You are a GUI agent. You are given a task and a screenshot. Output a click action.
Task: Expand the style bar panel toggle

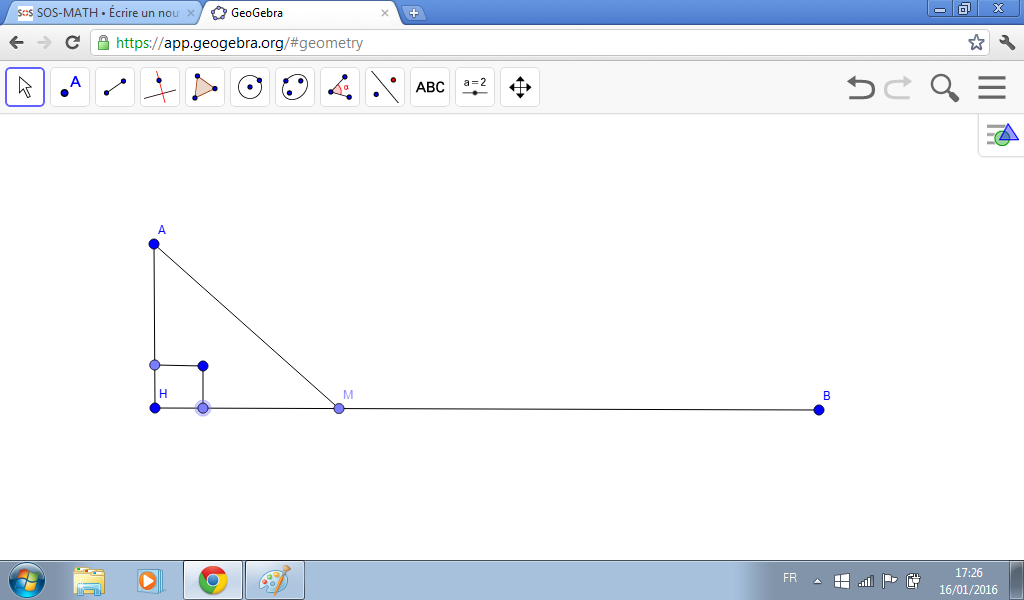click(1001, 135)
